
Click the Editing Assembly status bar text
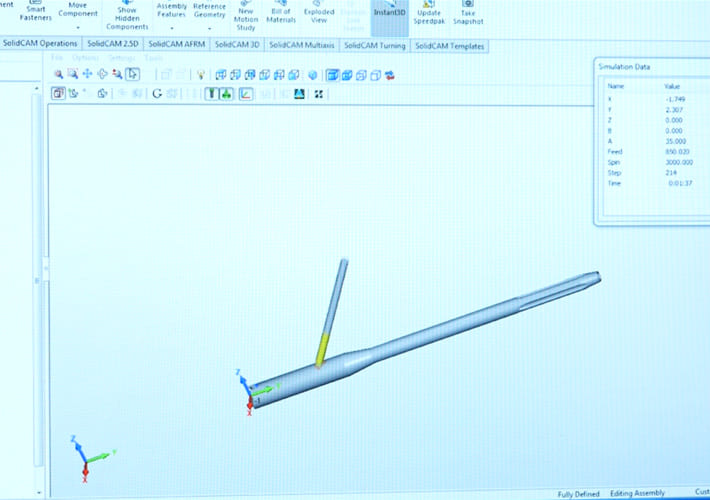click(638, 493)
